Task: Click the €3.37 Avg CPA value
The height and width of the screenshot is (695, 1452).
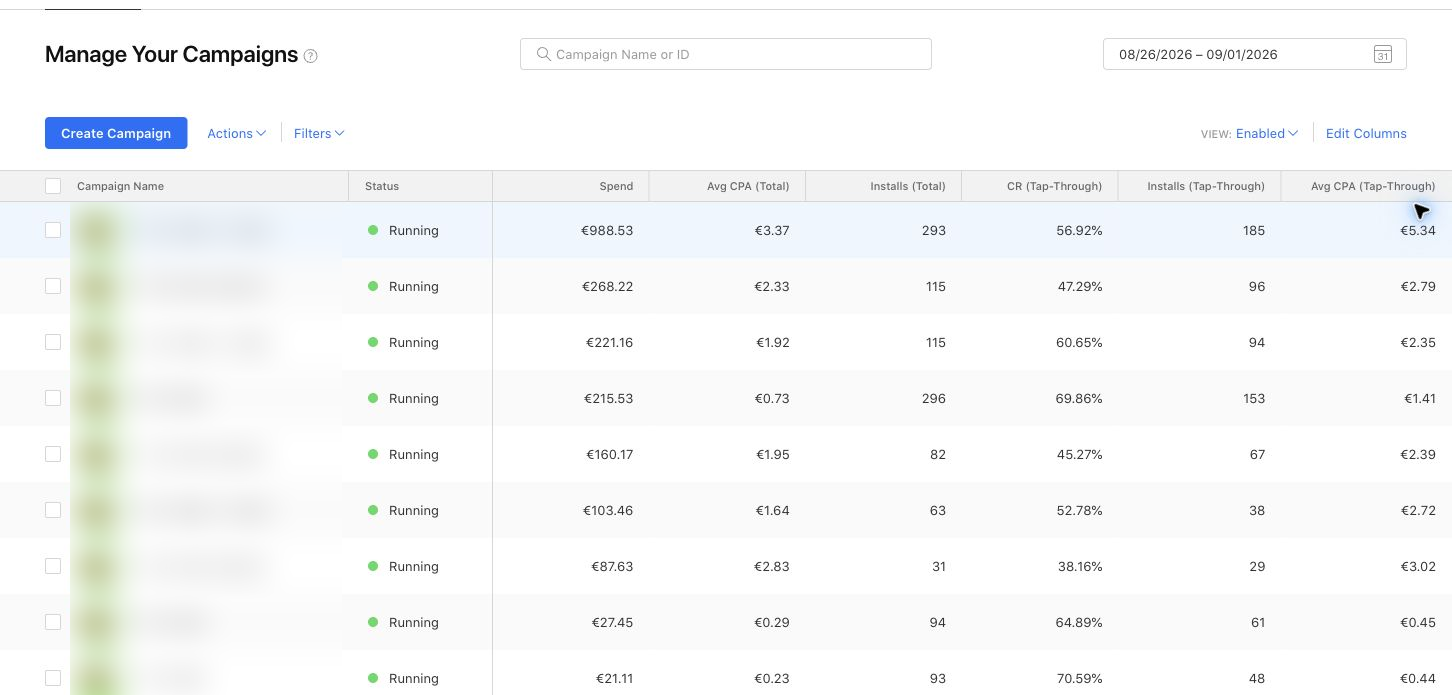Action: pyautogui.click(x=772, y=230)
